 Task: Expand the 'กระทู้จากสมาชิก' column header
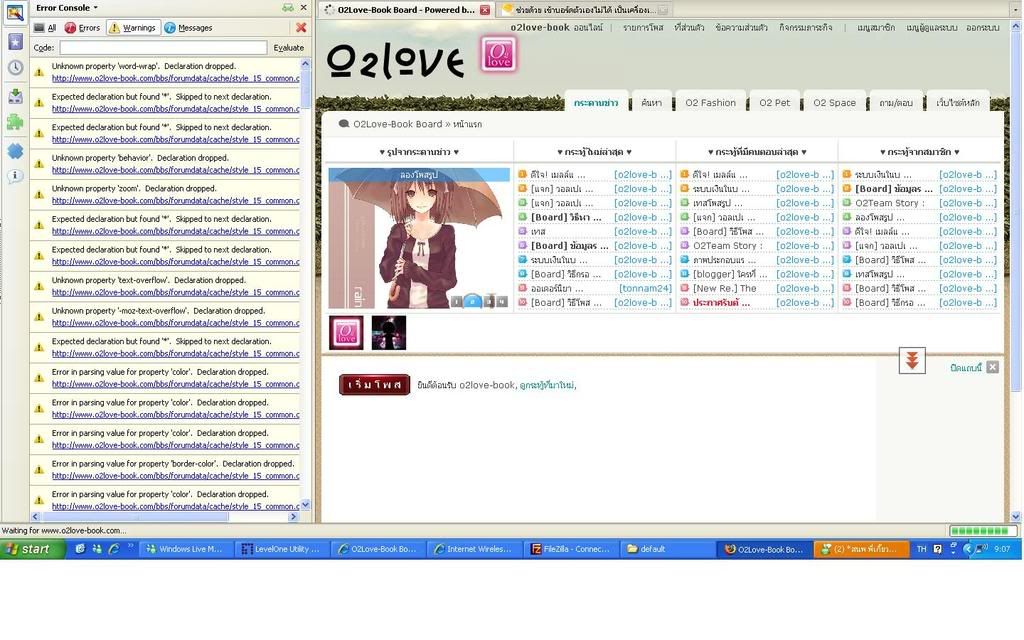pyautogui.click(x=920, y=152)
